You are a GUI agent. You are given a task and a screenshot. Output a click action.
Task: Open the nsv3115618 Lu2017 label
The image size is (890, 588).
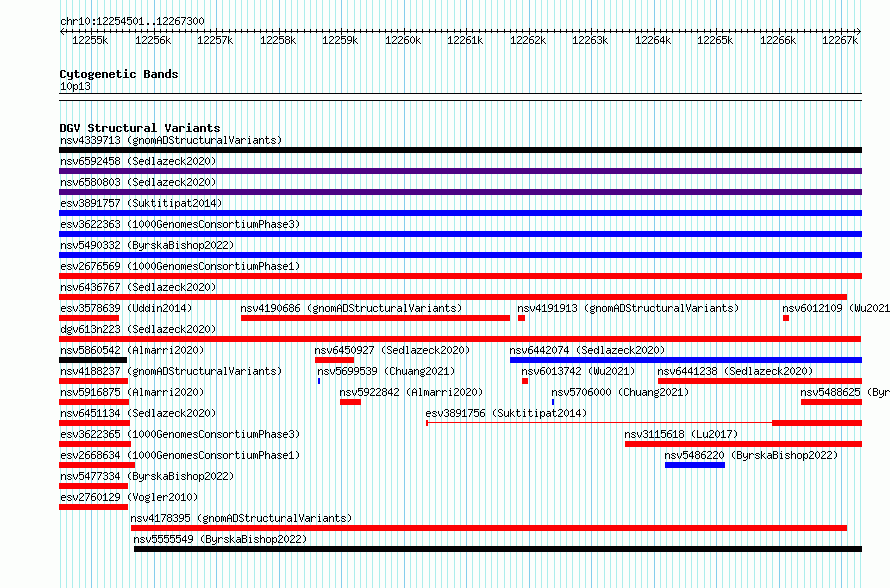click(x=681, y=434)
